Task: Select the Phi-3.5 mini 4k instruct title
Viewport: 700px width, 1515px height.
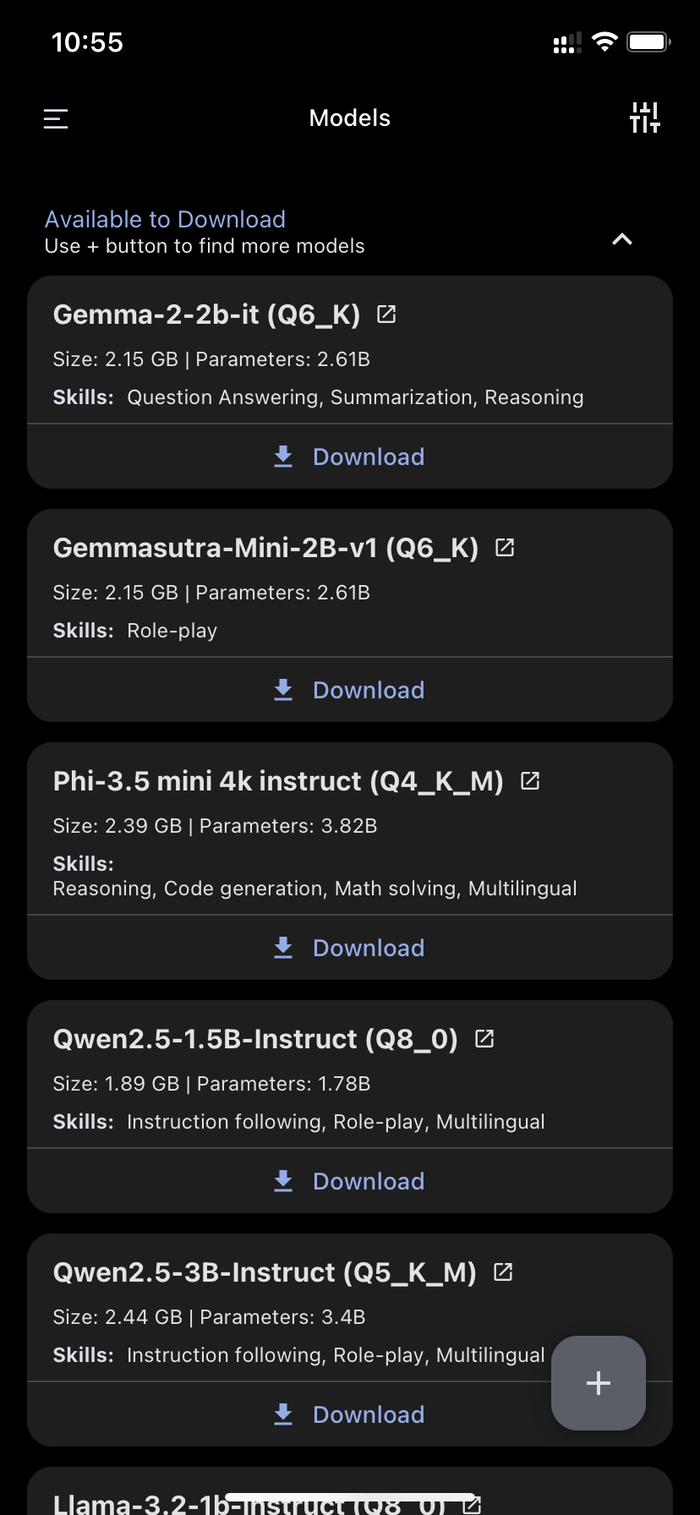Action: click(278, 780)
